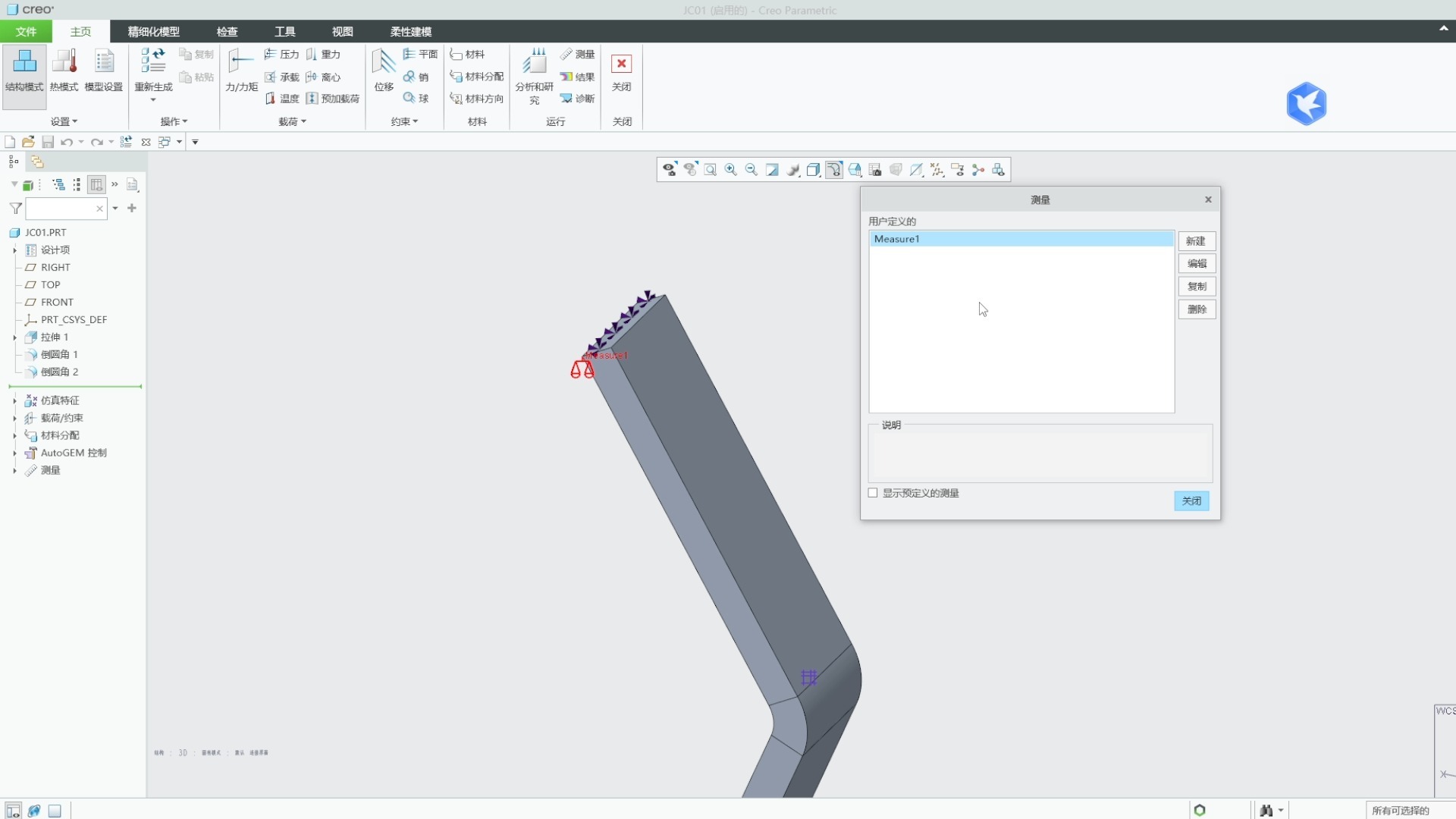Click 编辑 in the measure dialog

pos(1197,264)
